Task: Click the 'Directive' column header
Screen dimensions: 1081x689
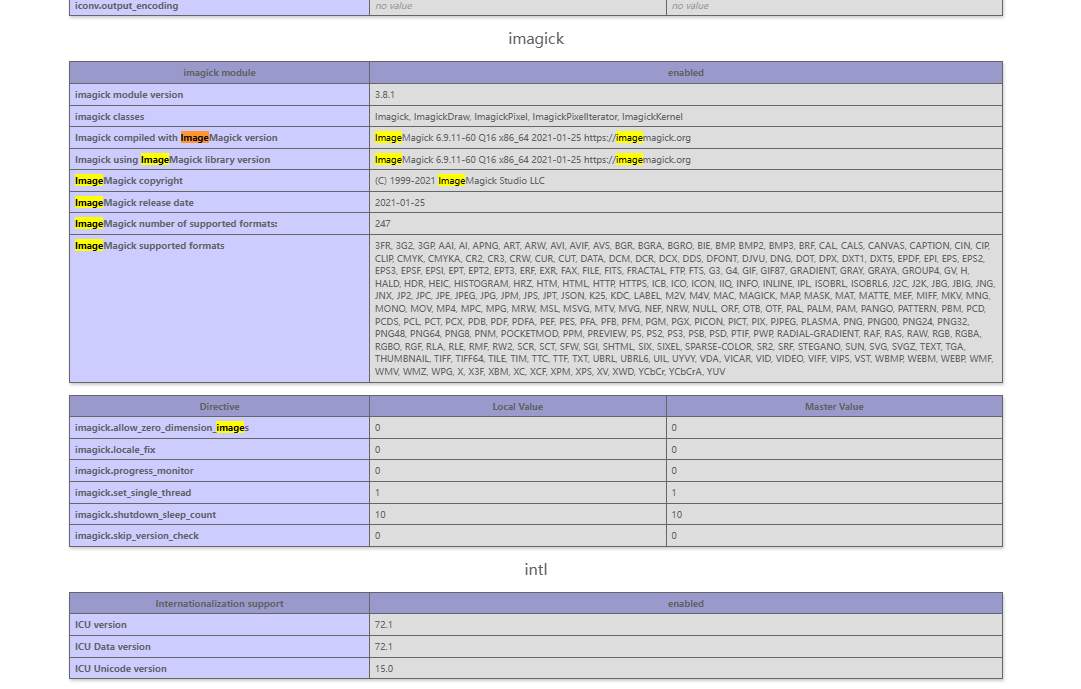Action: coord(219,407)
